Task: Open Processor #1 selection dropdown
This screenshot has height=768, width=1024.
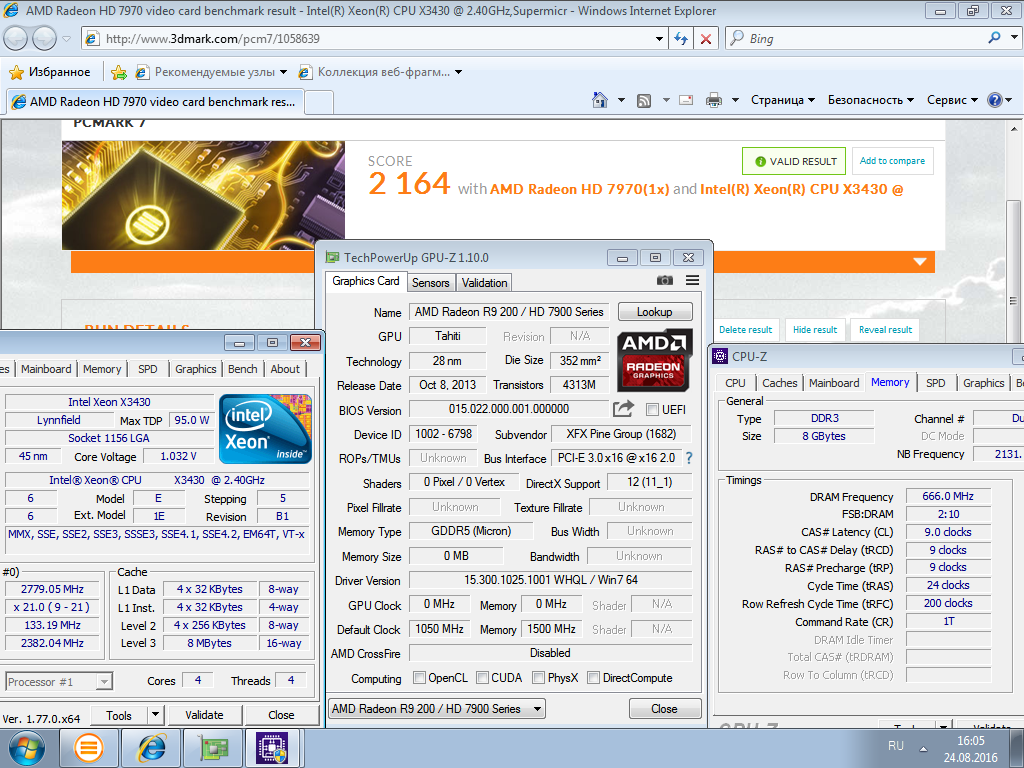Action: click(x=59, y=682)
